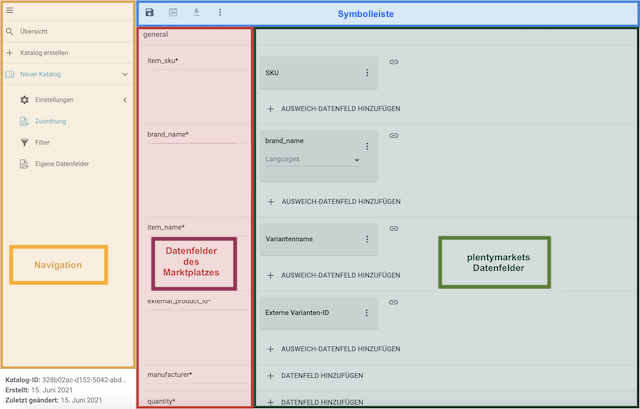The width and height of the screenshot is (640, 409).
Task: Open the Filter menu entry
Action: click(x=42, y=142)
